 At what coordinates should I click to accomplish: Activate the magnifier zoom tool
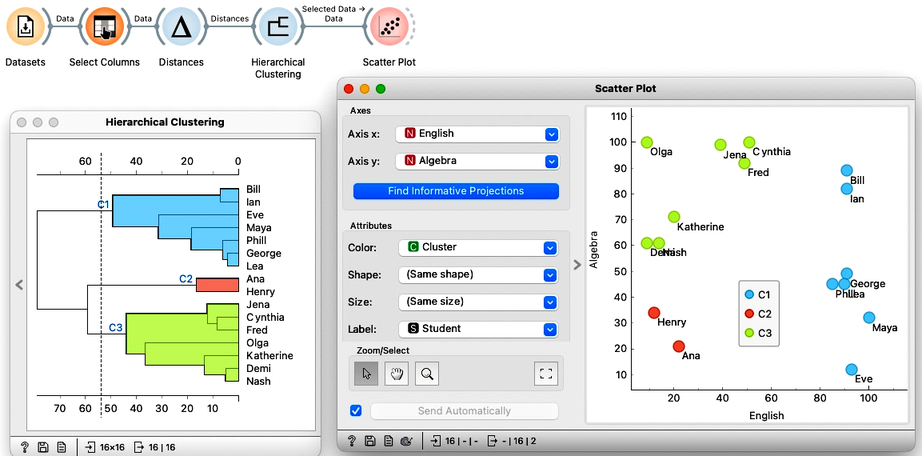click(427, 374)
